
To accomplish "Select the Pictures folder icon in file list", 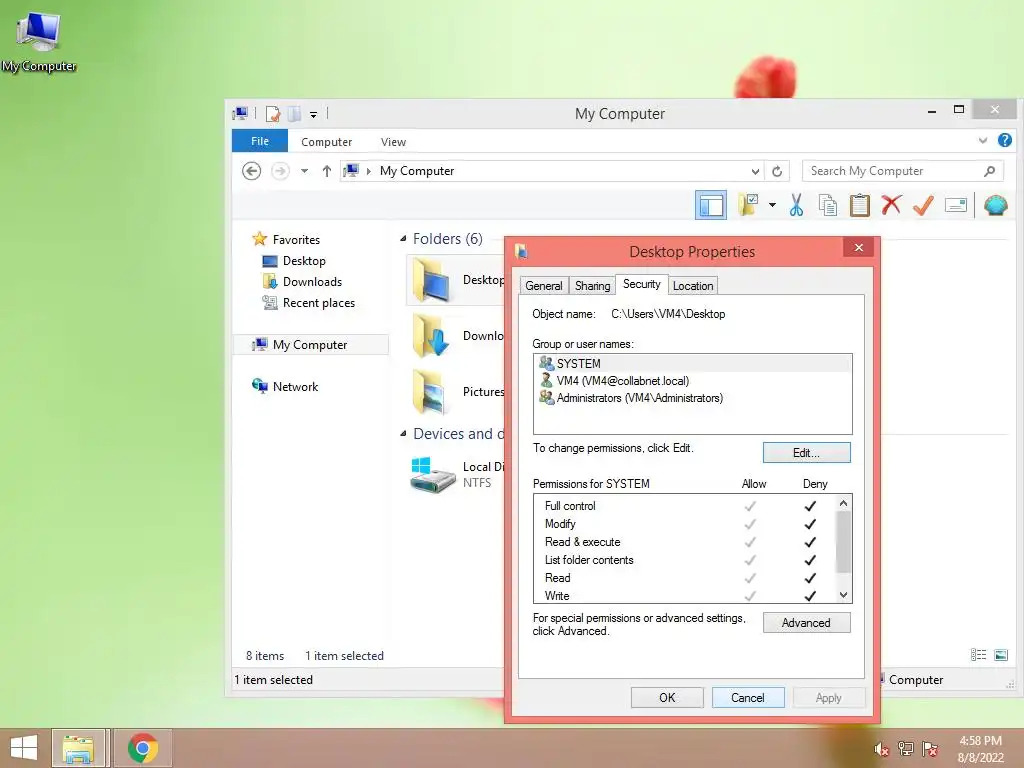I will click(431, 392).
